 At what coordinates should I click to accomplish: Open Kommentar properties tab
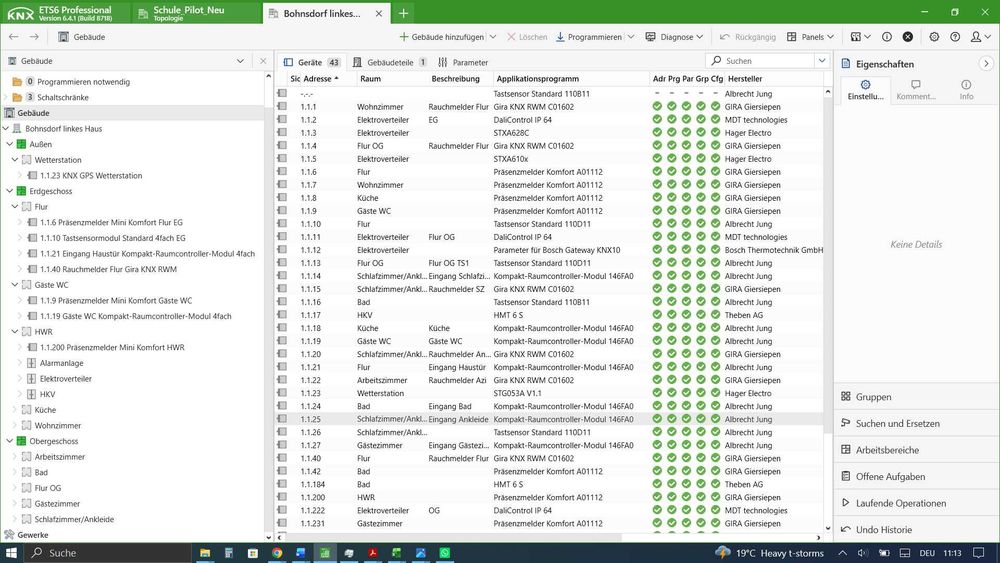916,90
